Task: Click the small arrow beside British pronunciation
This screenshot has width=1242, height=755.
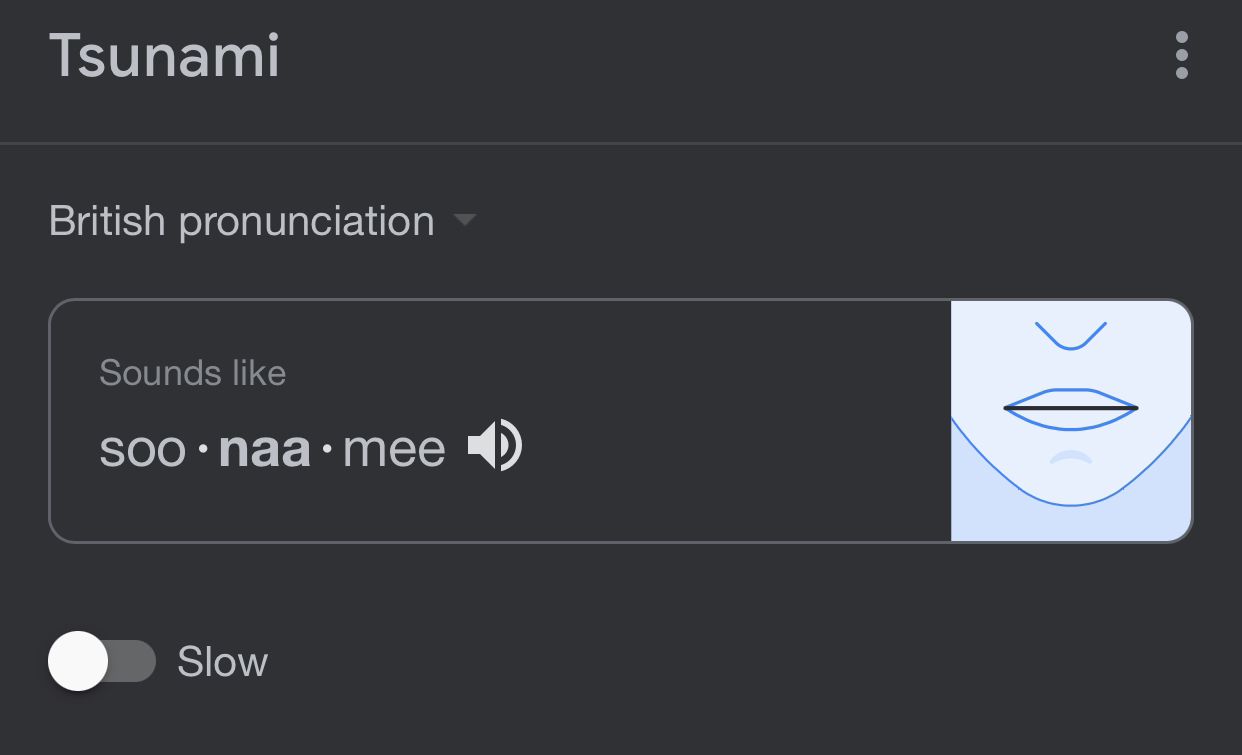Action: pos(464,220)
